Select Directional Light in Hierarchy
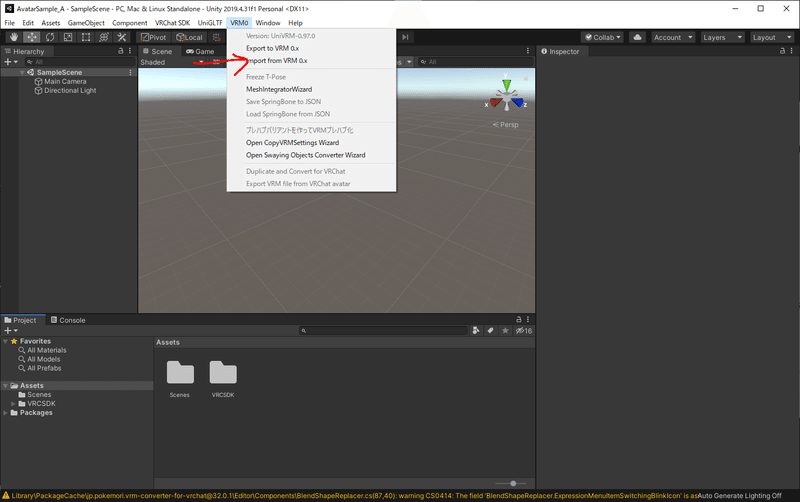800x502 pixels. (x=69, y=90)
